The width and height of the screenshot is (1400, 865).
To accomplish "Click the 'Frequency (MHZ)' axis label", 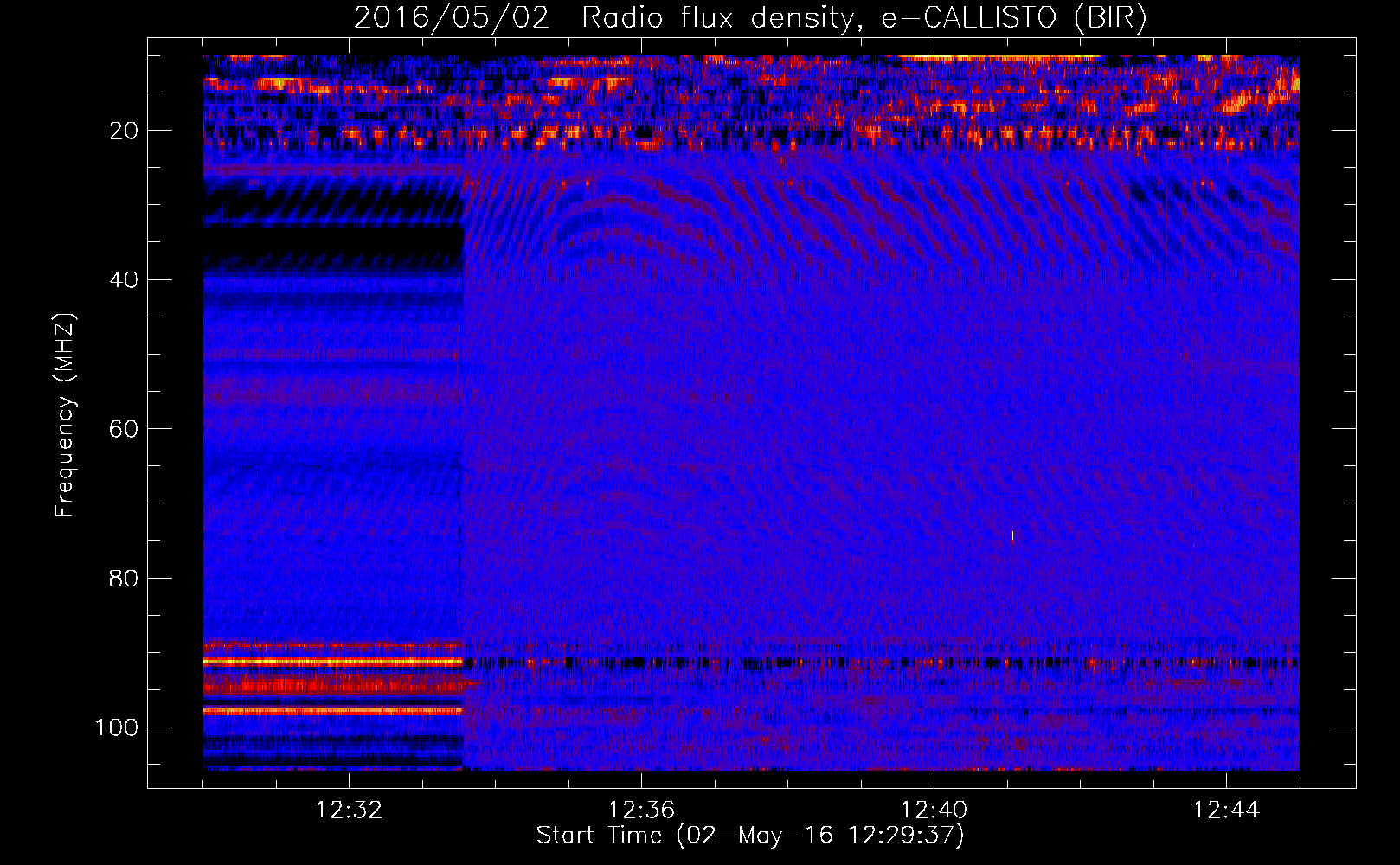I will click(x=65, y=414).
